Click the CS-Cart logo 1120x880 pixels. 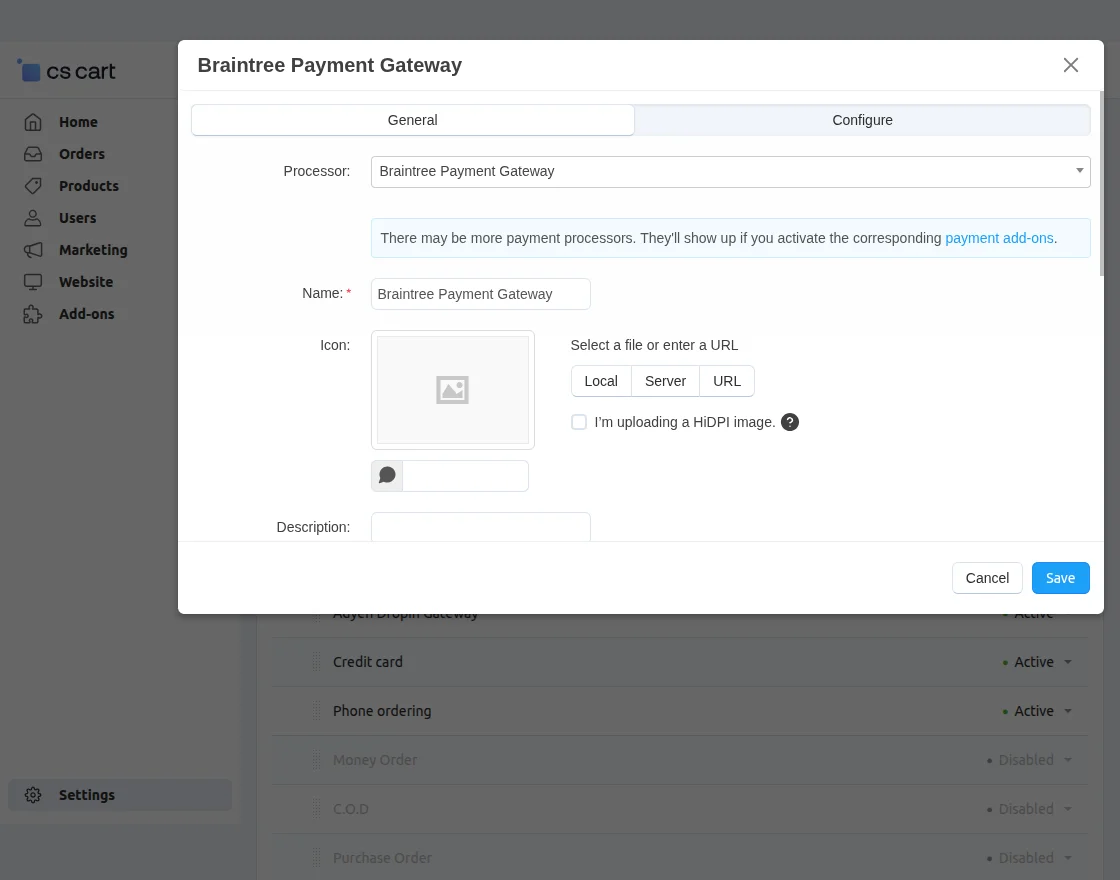(66, 71)
